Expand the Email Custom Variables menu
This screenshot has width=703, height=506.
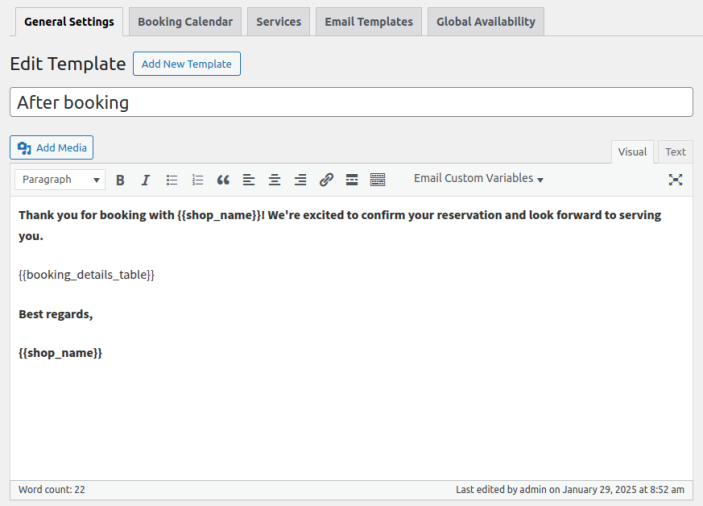pyautogui.click(x=478, y=179)
